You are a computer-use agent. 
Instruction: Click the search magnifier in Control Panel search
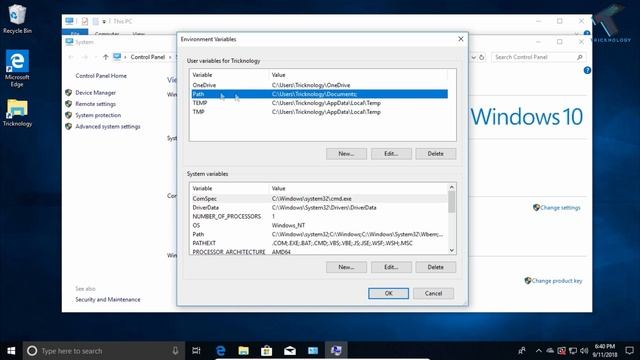pos(580,58)
